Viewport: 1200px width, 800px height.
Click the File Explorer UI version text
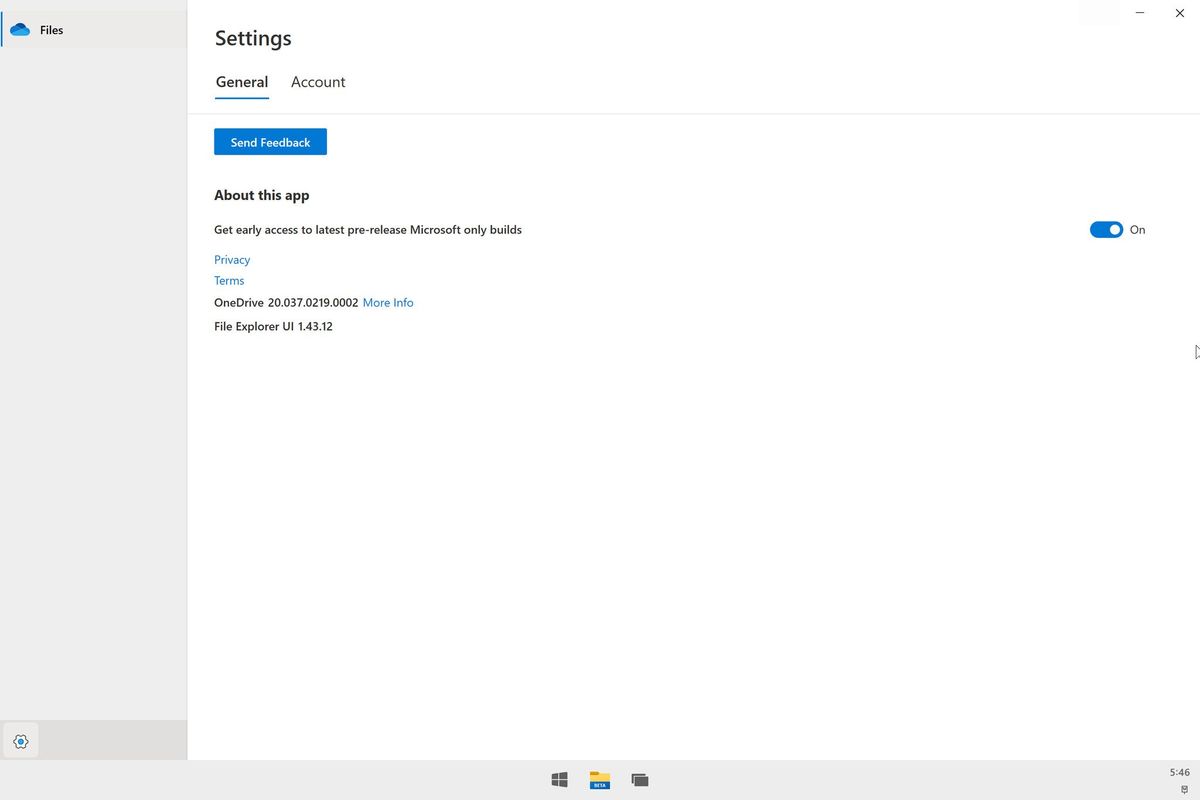tap(273, 326)
